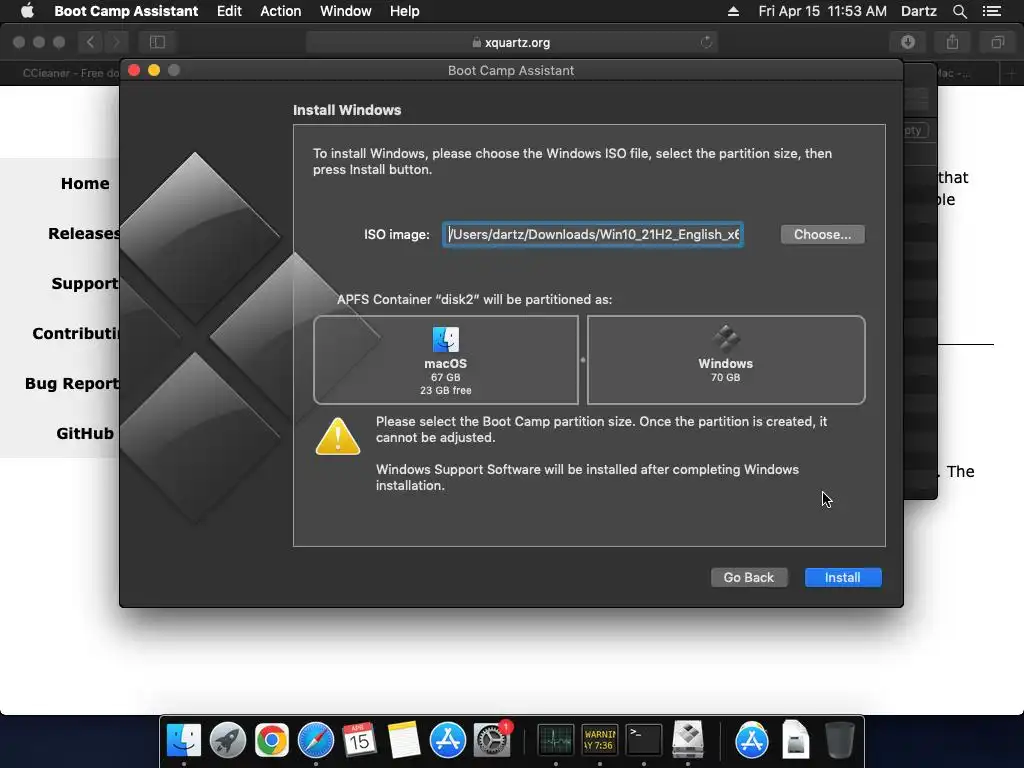The height and width of the screenshot is (768, 1024).
Task: Open Google Chrome from the Dock
Action: tap(272, 740)
